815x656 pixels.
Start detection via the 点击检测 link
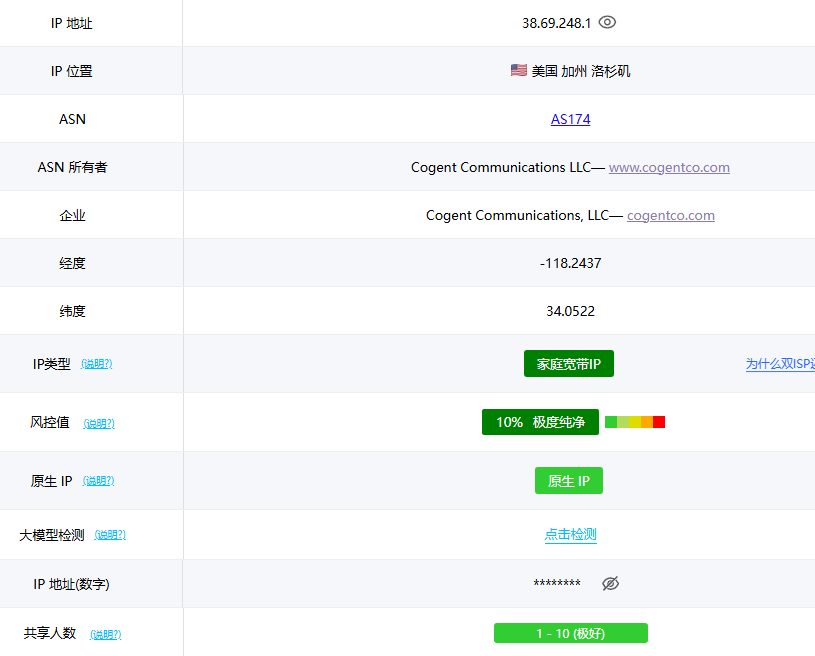570,535
